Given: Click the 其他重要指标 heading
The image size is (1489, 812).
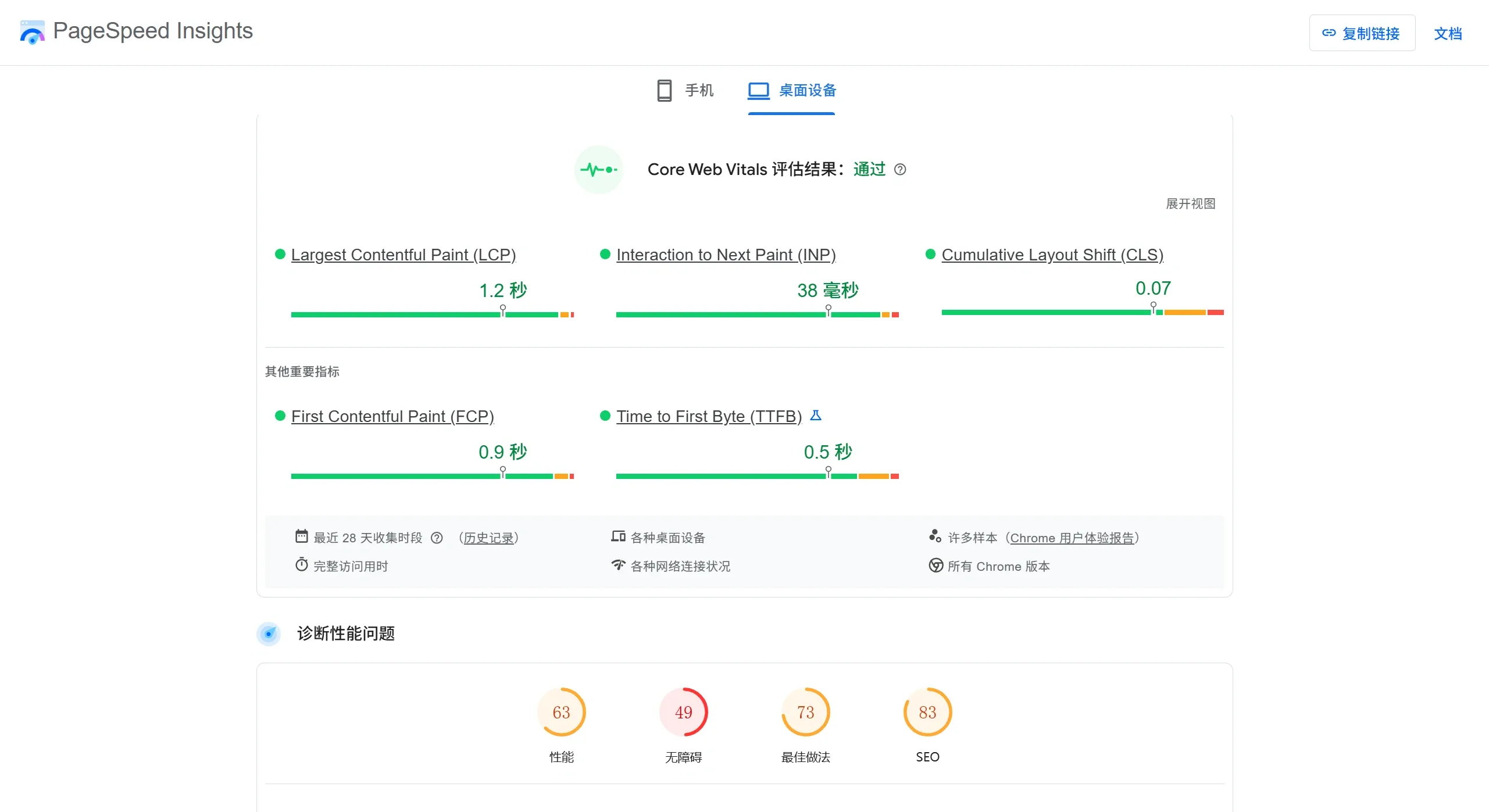Looking at the screenshot, I should (x=302, y=371).
